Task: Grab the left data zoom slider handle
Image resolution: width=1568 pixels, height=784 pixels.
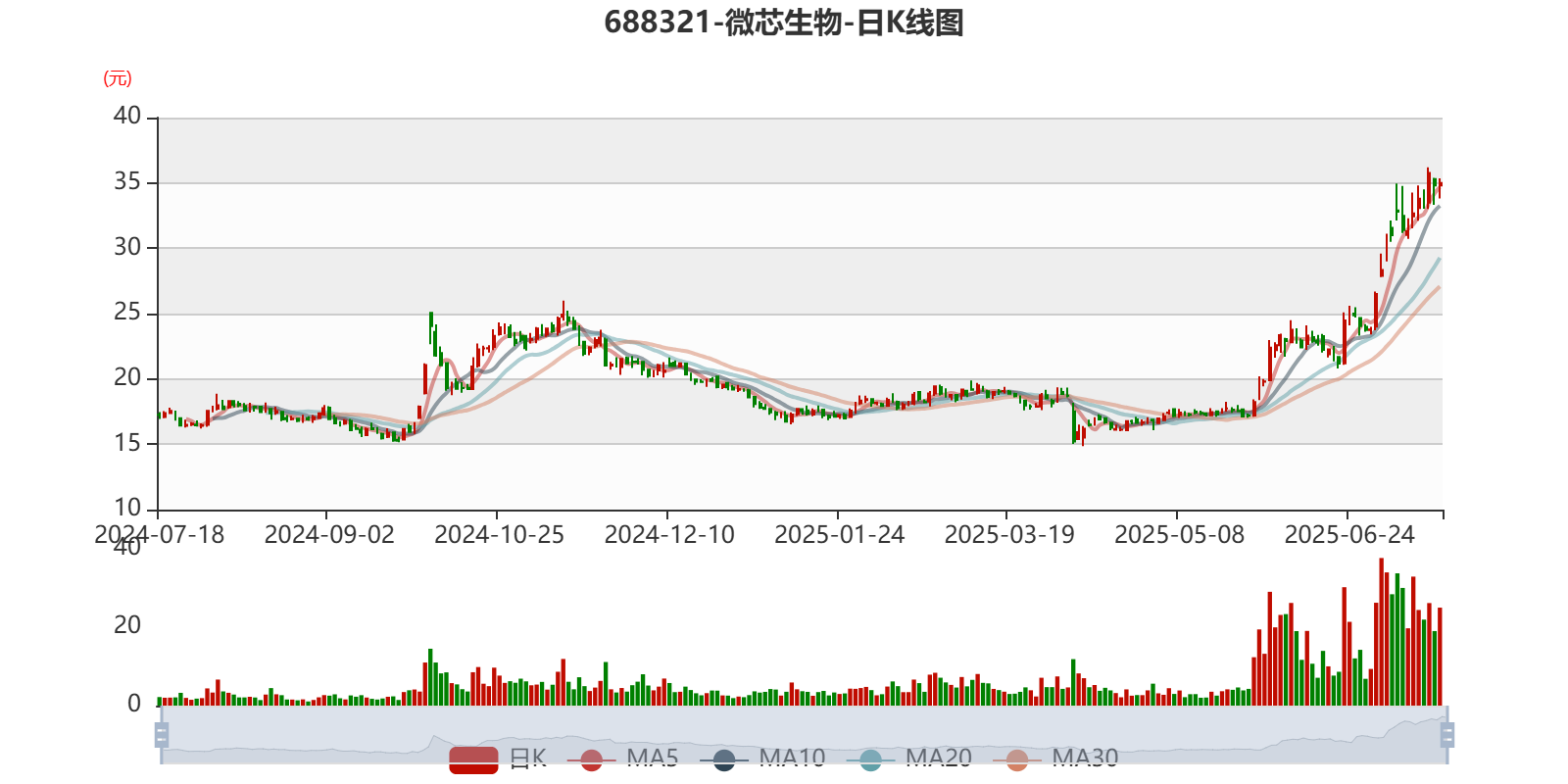Action: coord(162,734)
